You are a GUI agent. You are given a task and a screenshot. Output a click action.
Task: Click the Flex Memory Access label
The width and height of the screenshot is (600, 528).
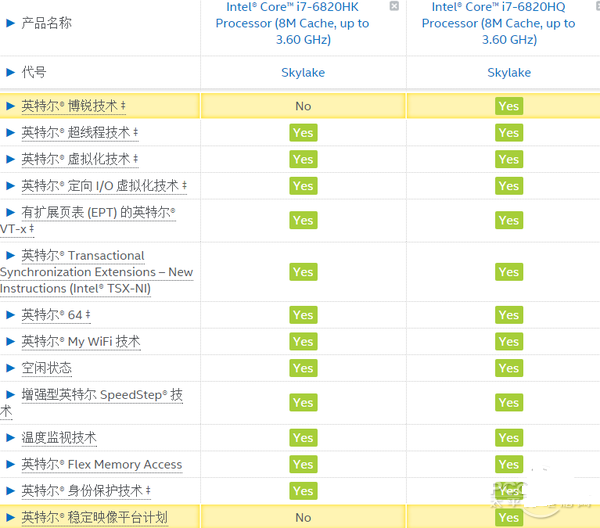coord(102,464)
